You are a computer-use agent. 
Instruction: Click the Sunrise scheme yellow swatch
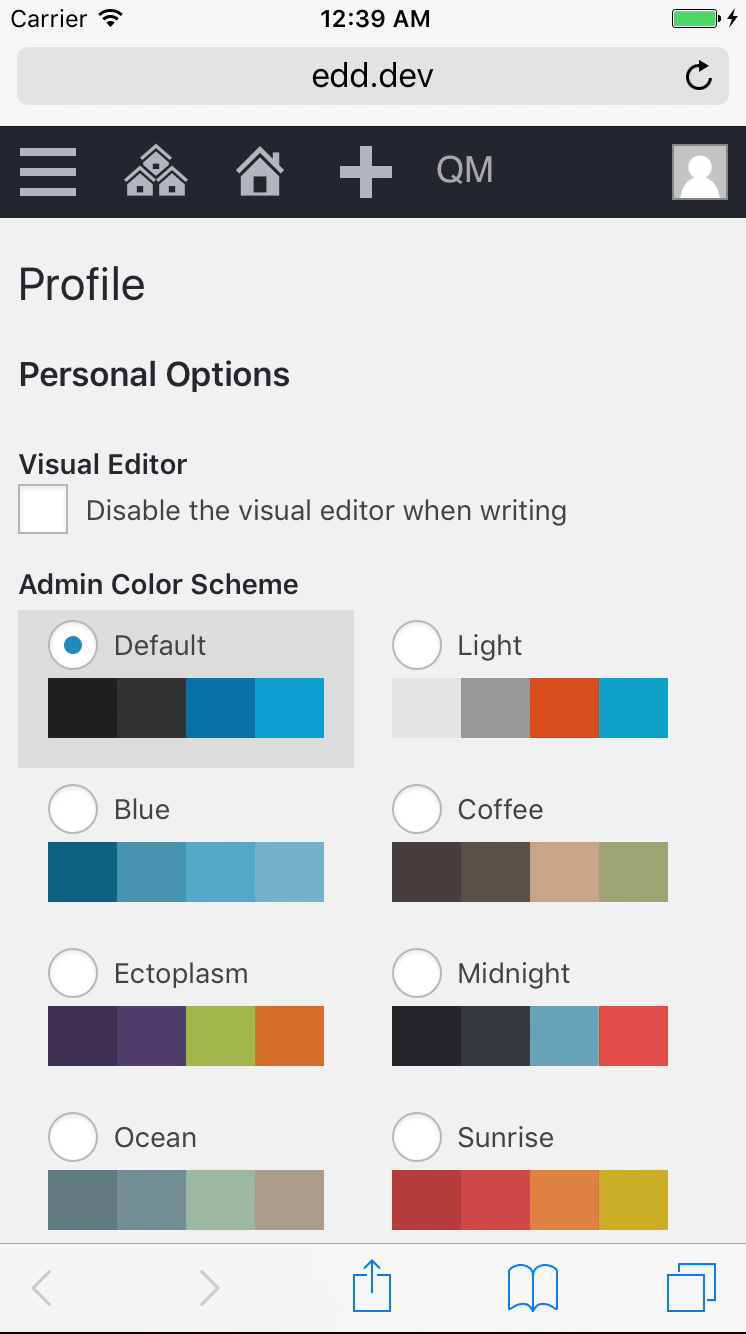(633, 1199)
